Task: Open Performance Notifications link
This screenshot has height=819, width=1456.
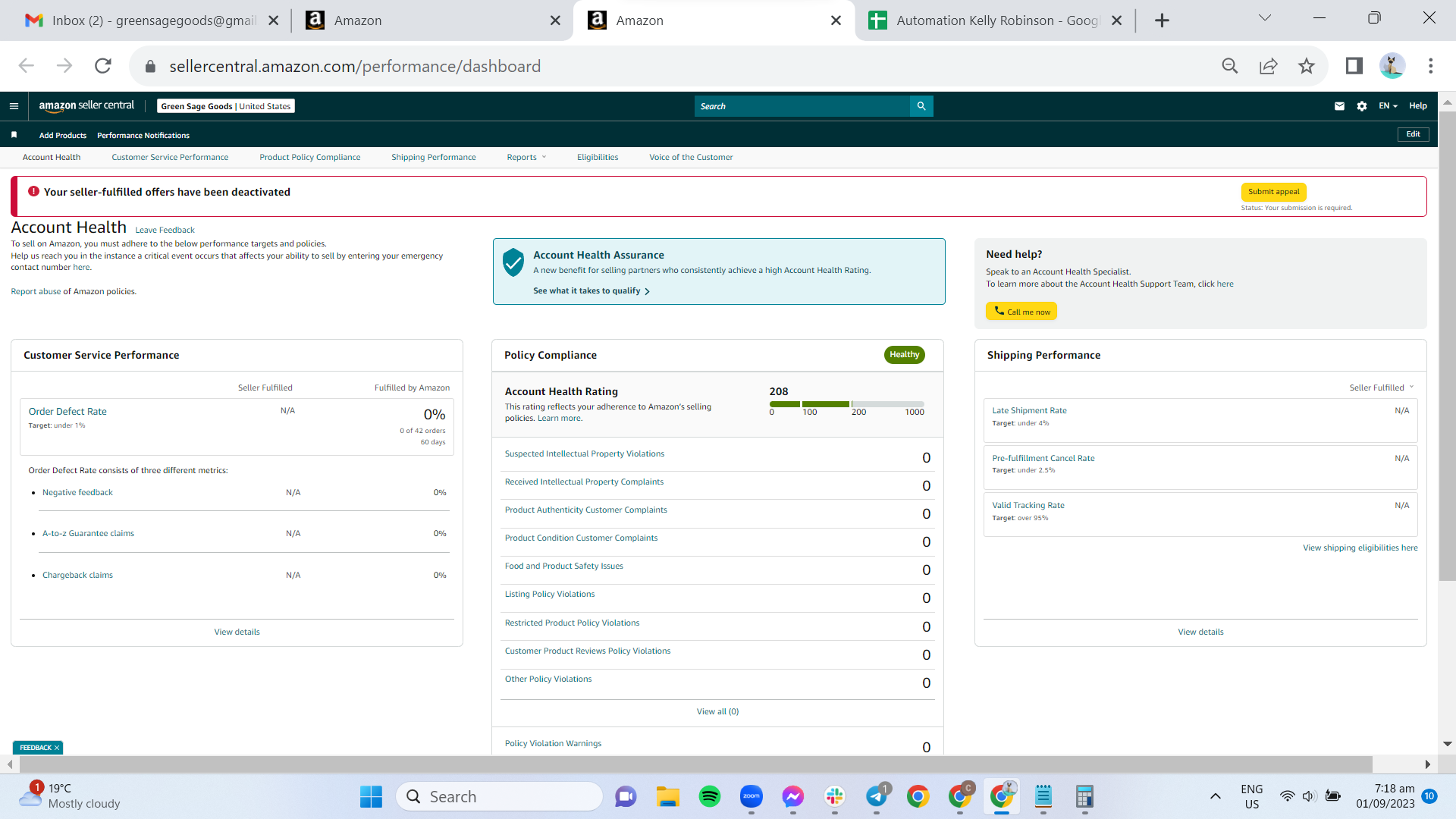Action: pos(143,136)
